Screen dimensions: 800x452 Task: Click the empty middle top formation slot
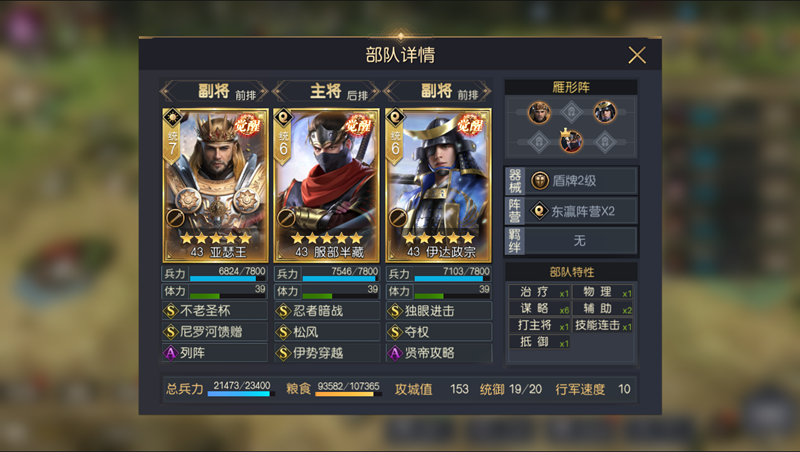pyautogui.click(x=571, y=112)
